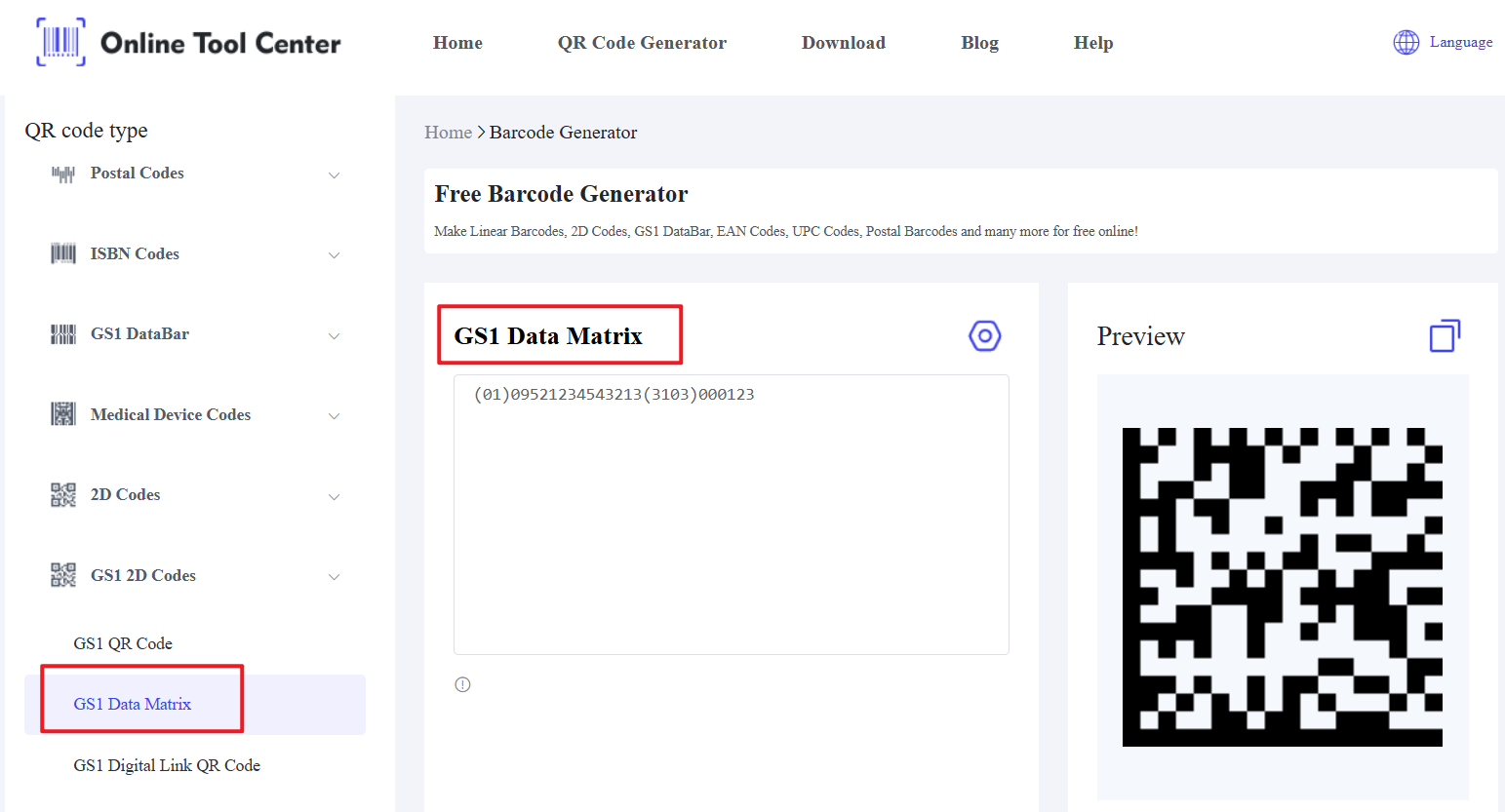Click the Medical Device Codes icon
The height and width of the screenshot is (812, 1505).
tap(63, 414)
